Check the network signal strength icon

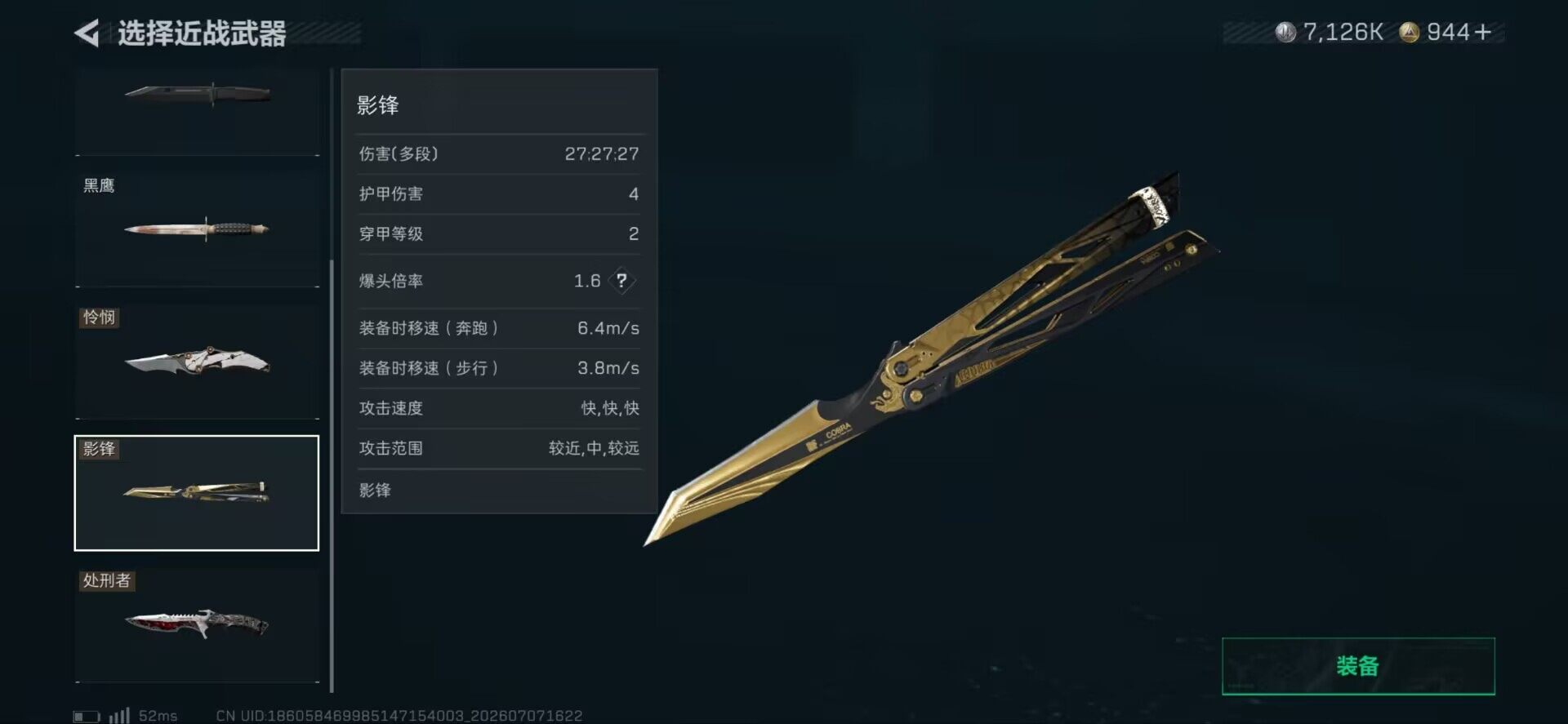(x=119, y=715)
